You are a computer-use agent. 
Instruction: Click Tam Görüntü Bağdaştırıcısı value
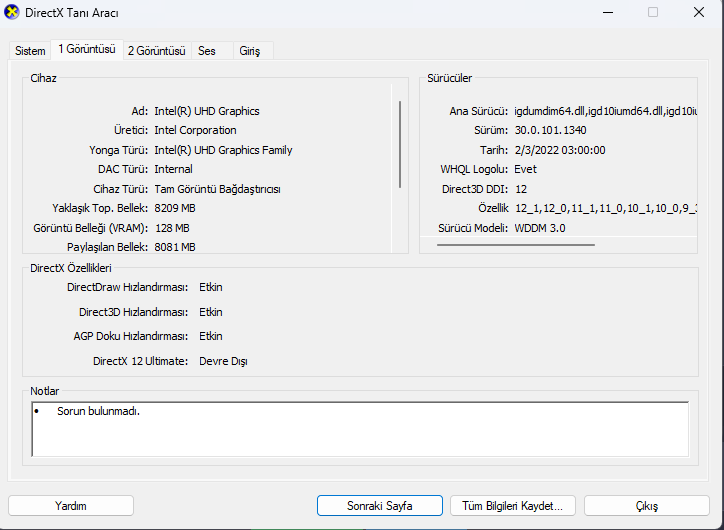217,189
